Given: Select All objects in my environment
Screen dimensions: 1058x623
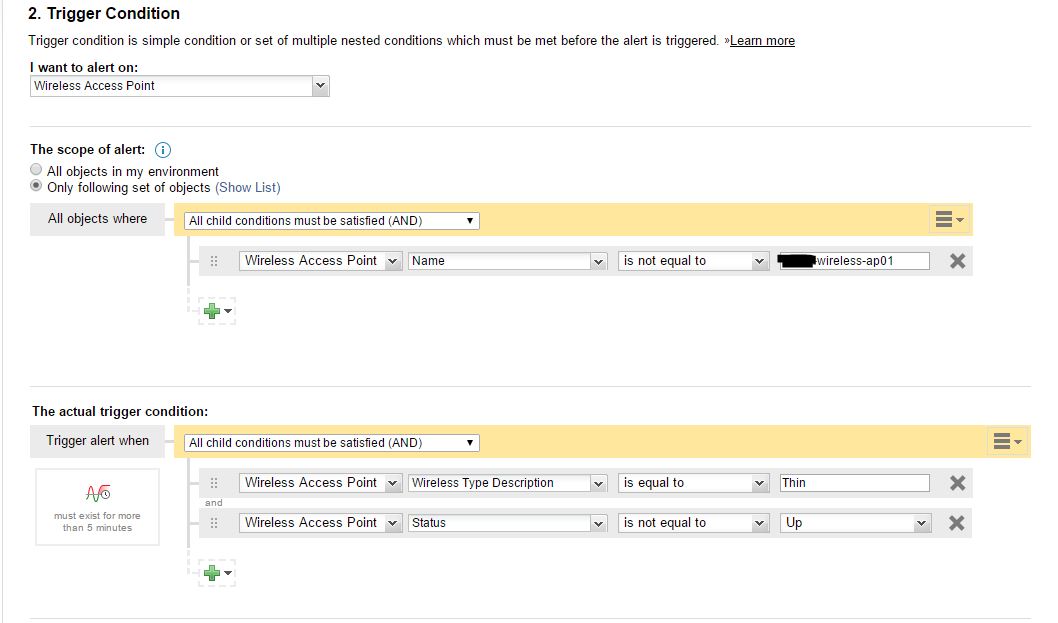Looking at the screenshot, I should pos(36,169).
